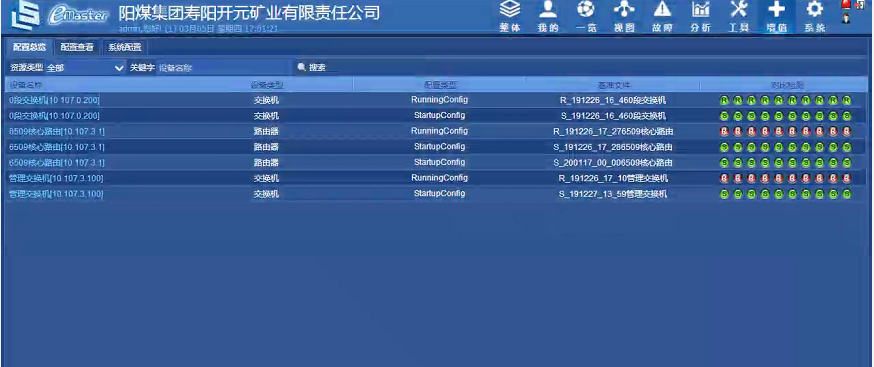
Task: Click the admin greeting date text
Action: pyautogui.click(x=198, y=28)
